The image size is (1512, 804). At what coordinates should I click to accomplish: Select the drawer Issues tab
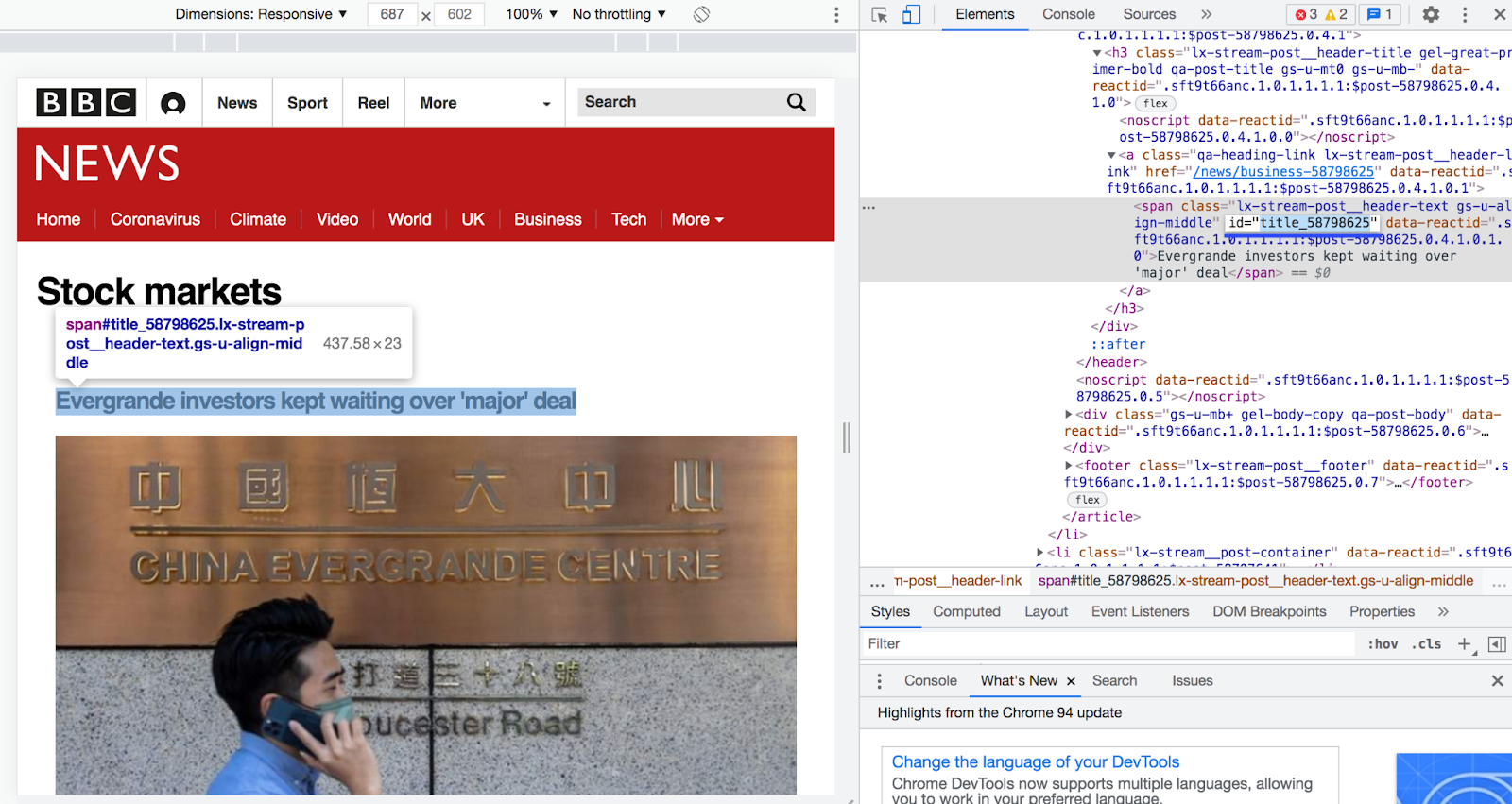tap(1192, 680)
